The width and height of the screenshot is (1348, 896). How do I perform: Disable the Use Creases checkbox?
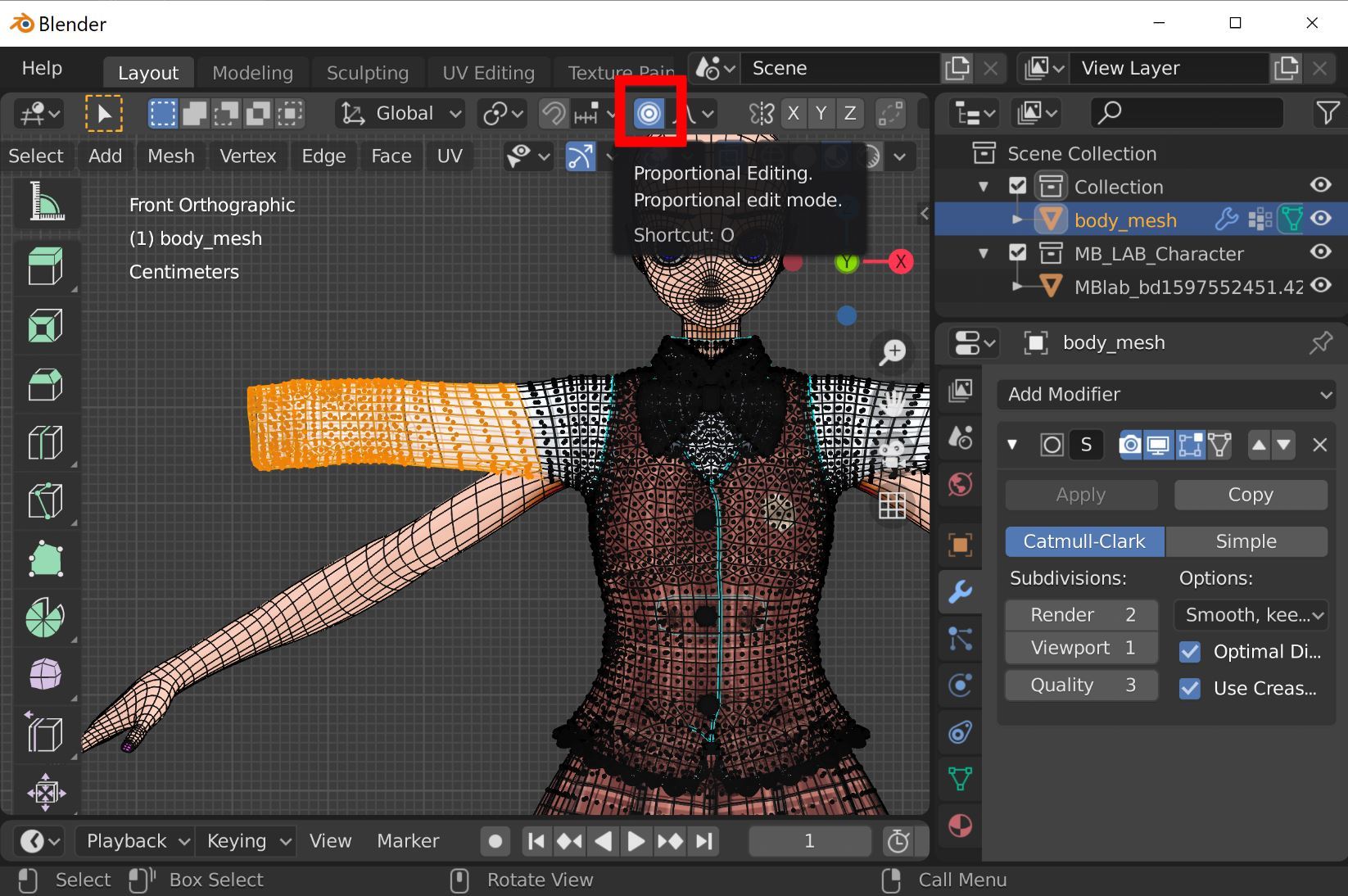point(1190,689)
